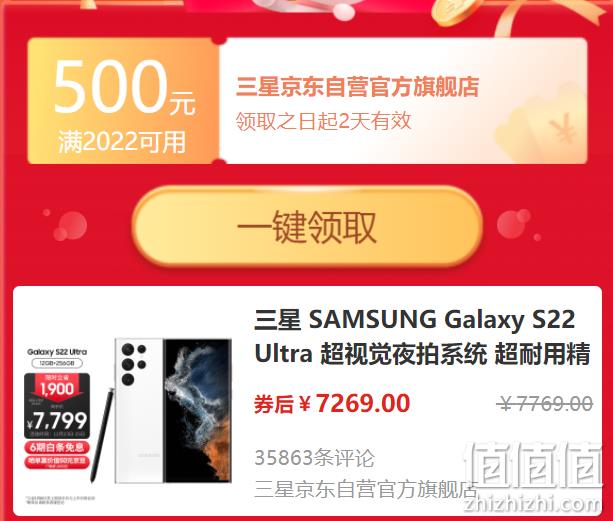Select the 500元 coupon amount panel
This screenshot has width=613, height=521.
point(123,101)
